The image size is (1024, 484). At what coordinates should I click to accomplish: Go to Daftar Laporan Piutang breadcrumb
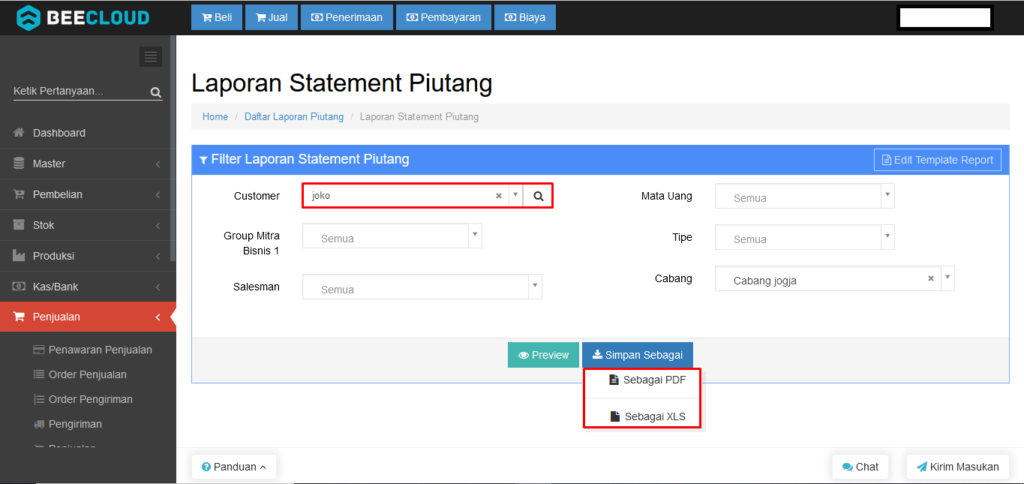point(294,117)
